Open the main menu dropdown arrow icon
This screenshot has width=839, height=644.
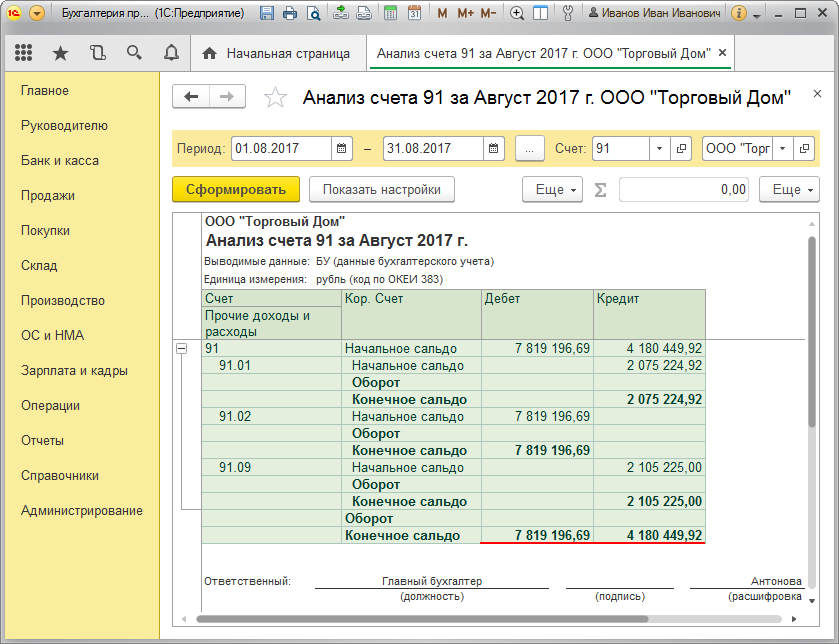36,13
